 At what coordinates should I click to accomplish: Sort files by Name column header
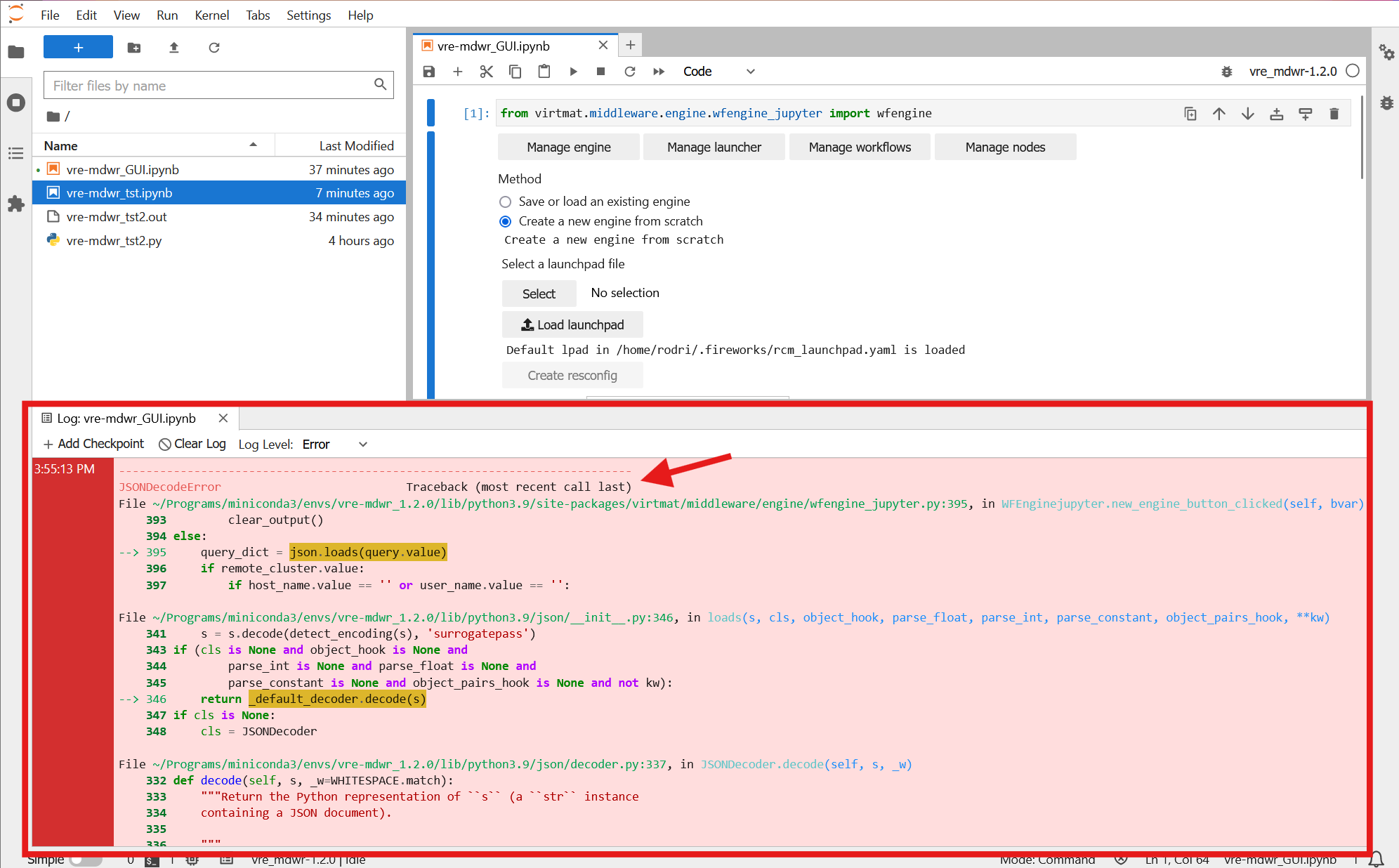pos(152,146)
